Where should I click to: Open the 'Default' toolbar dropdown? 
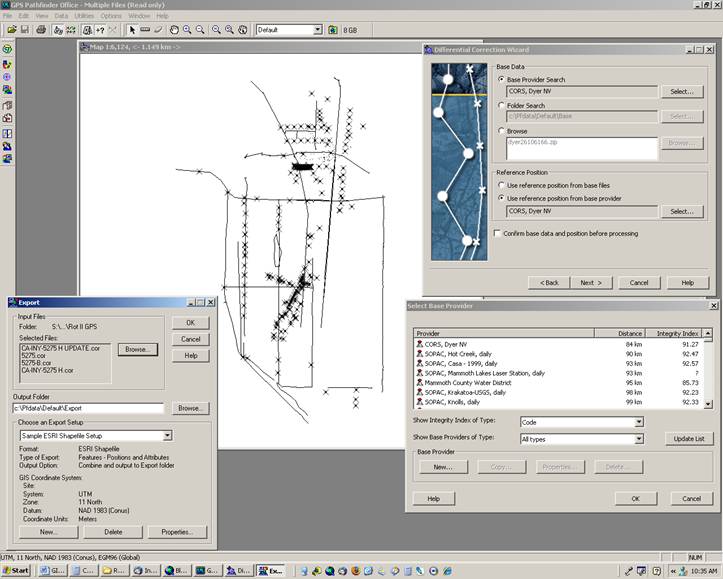pyautogui.click(x=318, y=30)
